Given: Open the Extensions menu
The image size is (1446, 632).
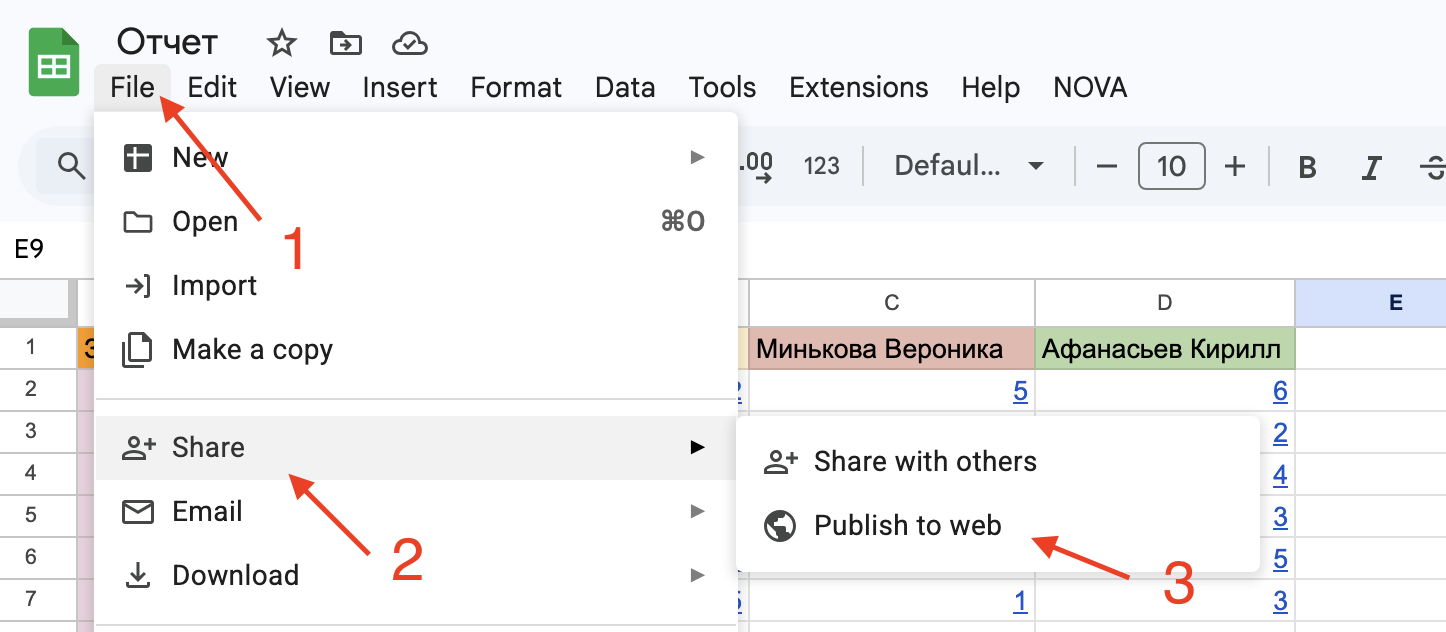Looking at the screenshot, I should 858,87.
